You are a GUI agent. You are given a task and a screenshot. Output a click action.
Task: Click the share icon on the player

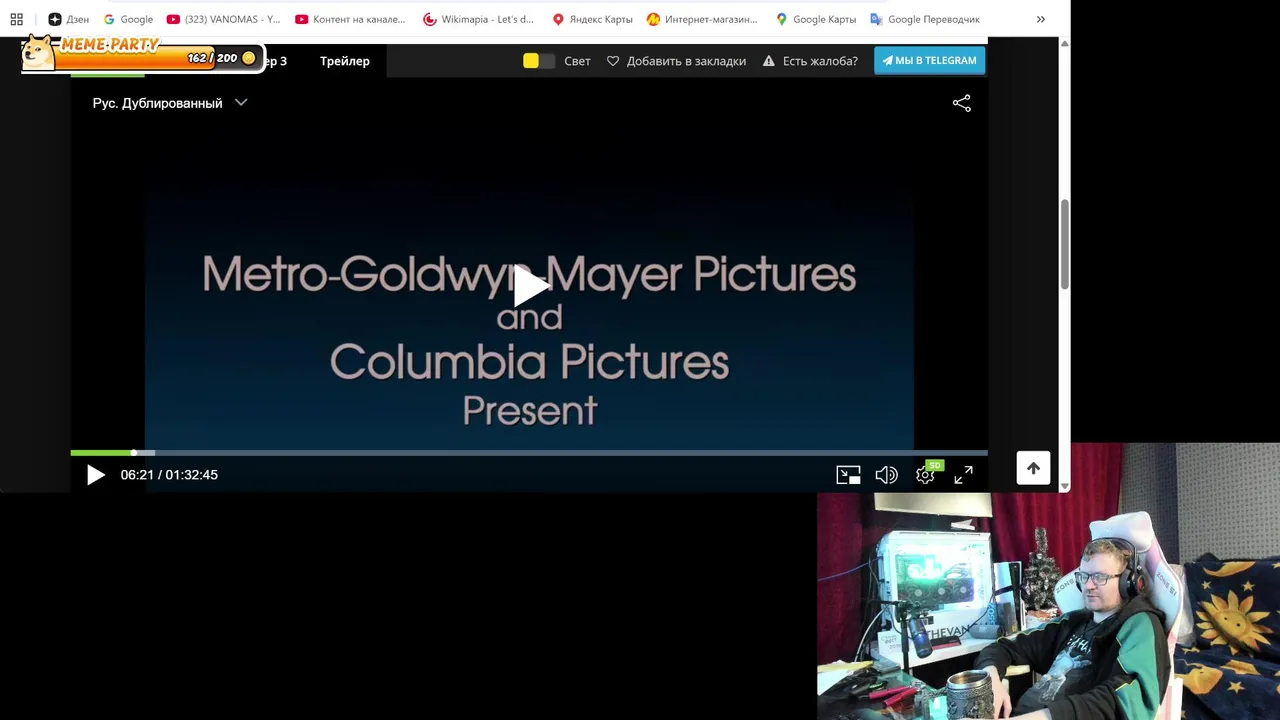point(961,103)
